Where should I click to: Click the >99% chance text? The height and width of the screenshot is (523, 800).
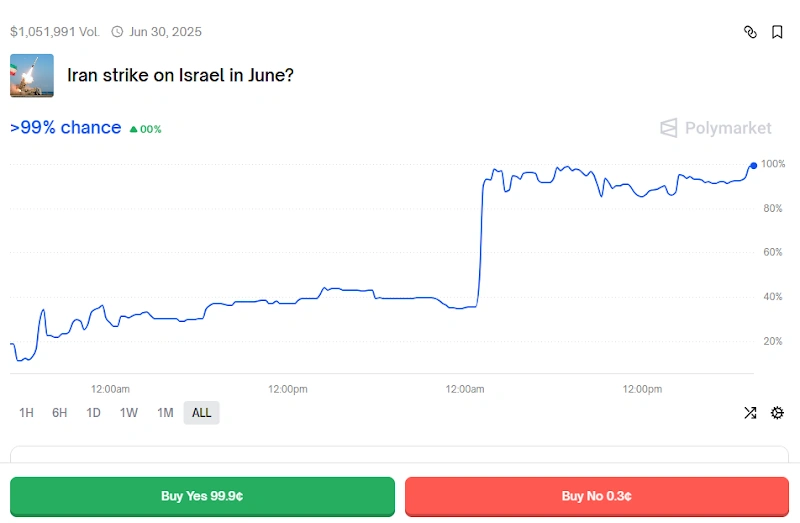[x=65, y=128]
